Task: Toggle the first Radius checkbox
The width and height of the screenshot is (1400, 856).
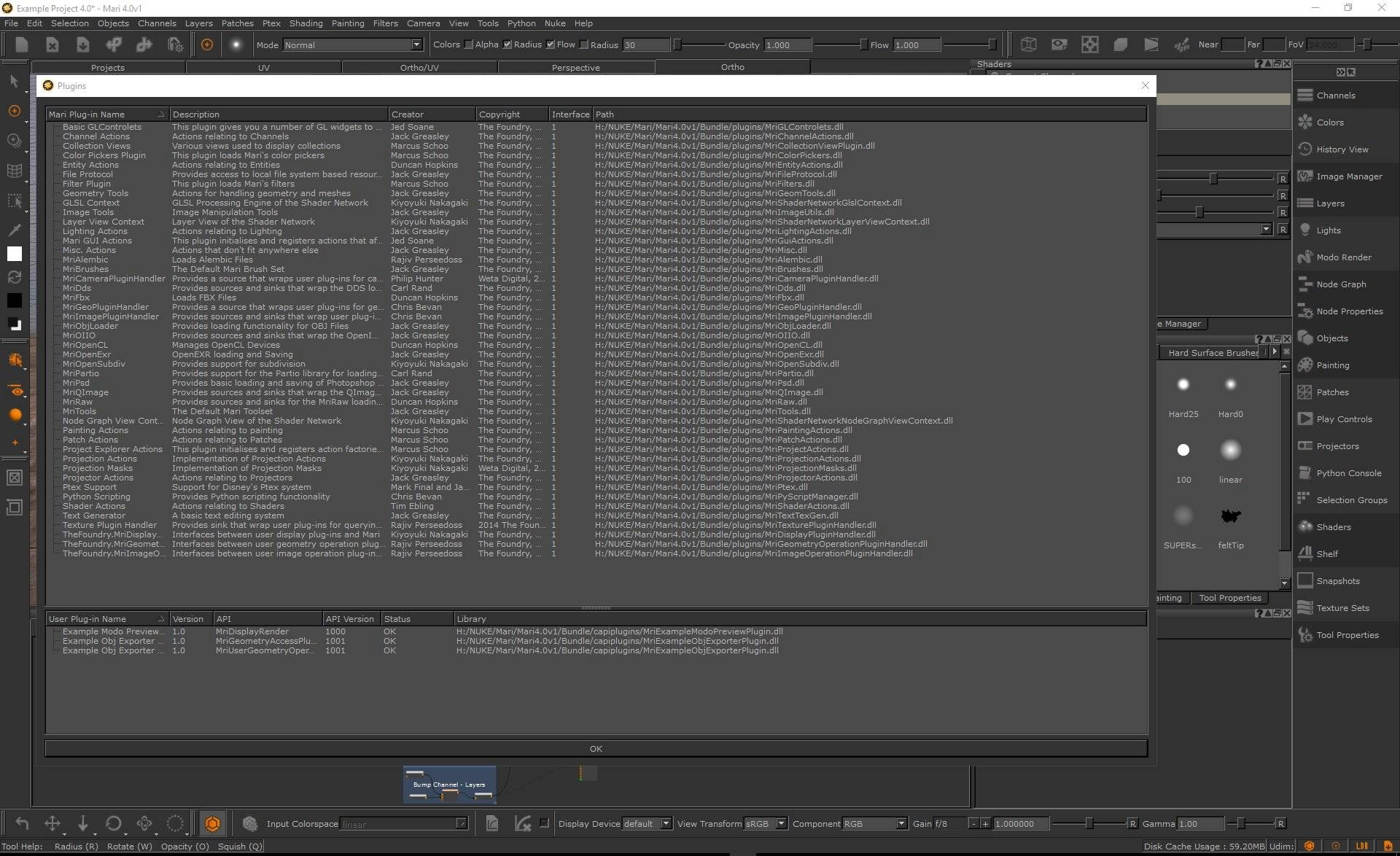Action: pyautogui.click(x=507, y=44)
